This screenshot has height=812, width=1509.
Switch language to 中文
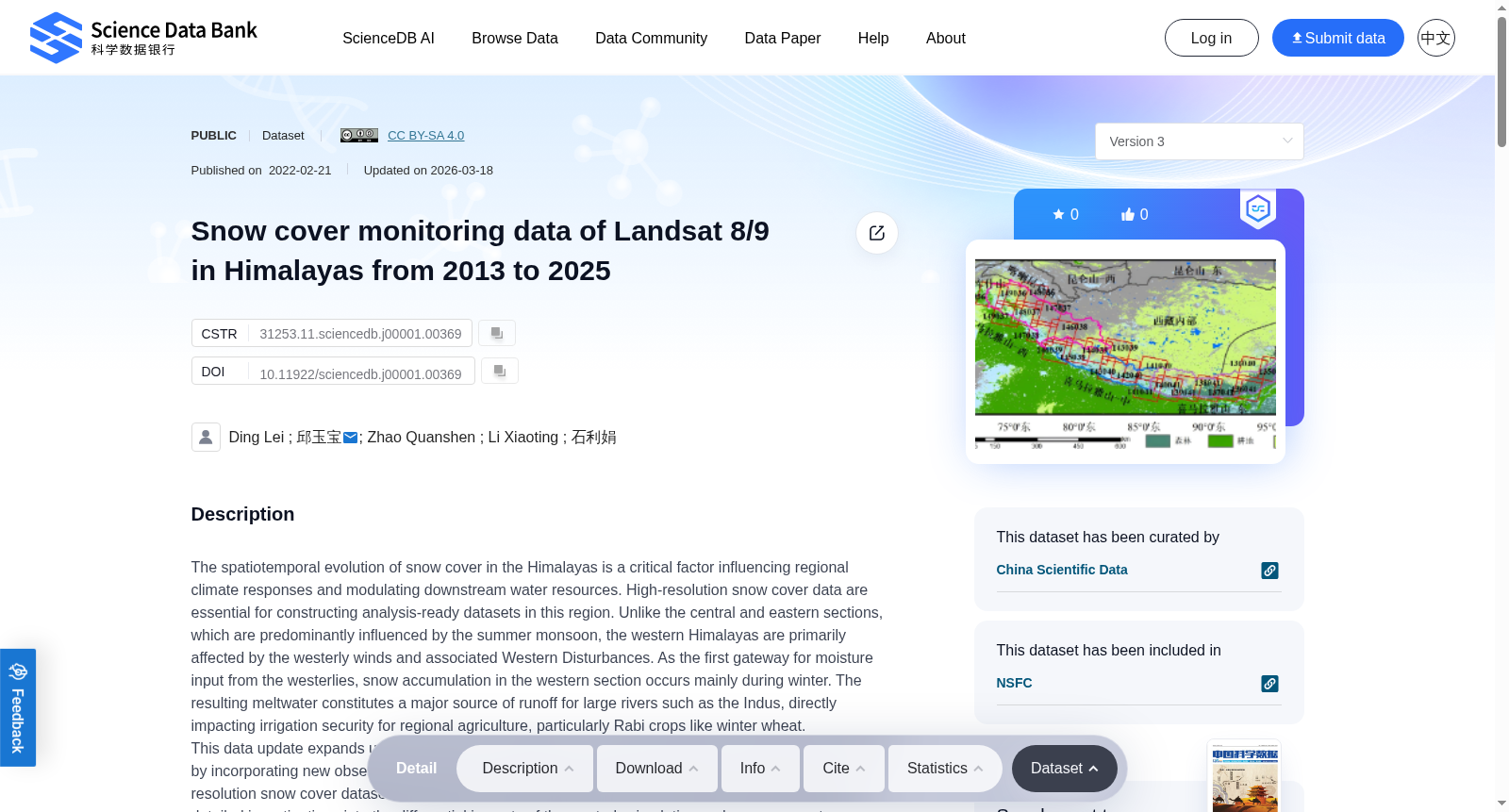coord(1436,38)
